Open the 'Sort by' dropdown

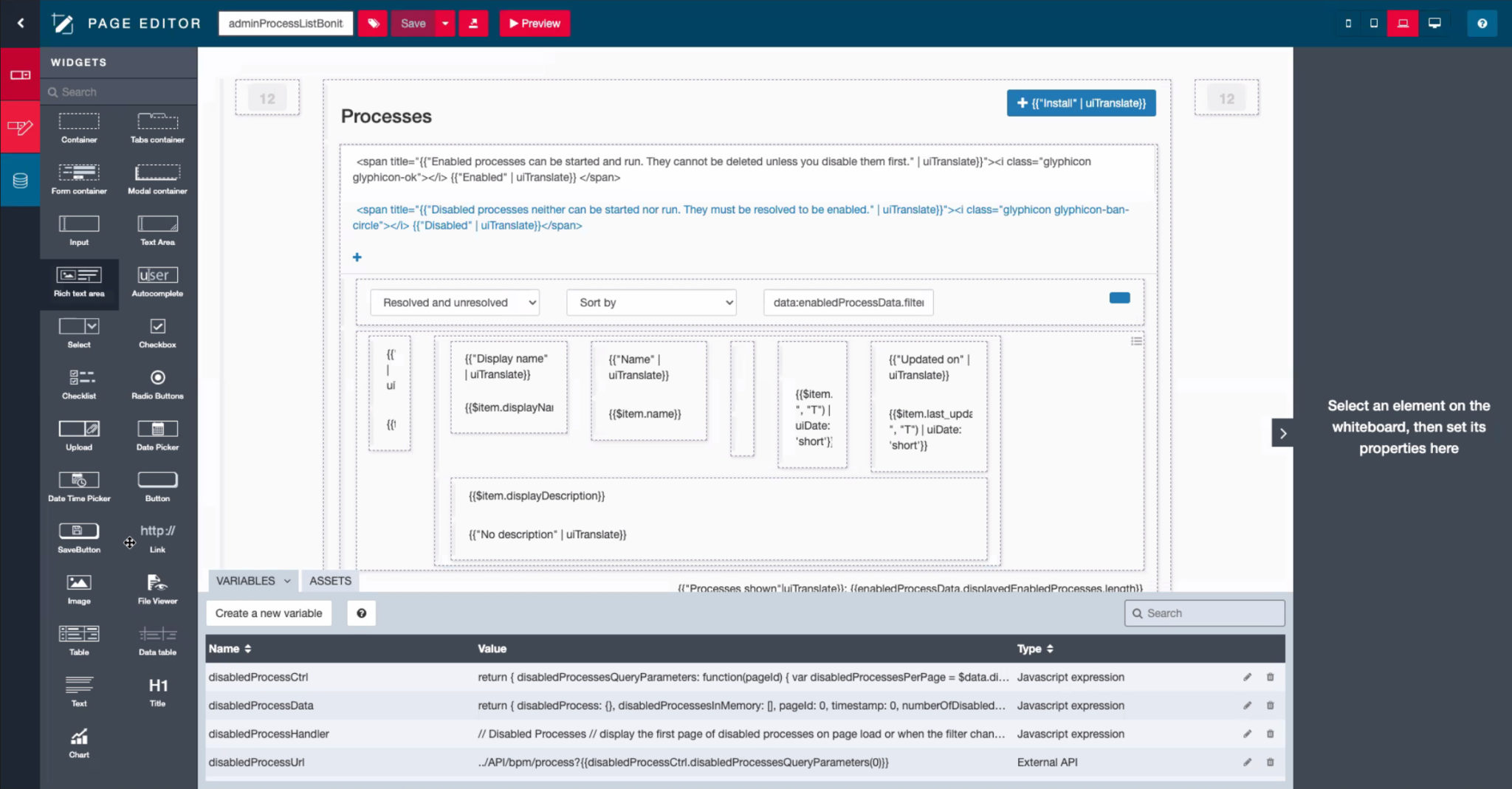click(650, 302)
